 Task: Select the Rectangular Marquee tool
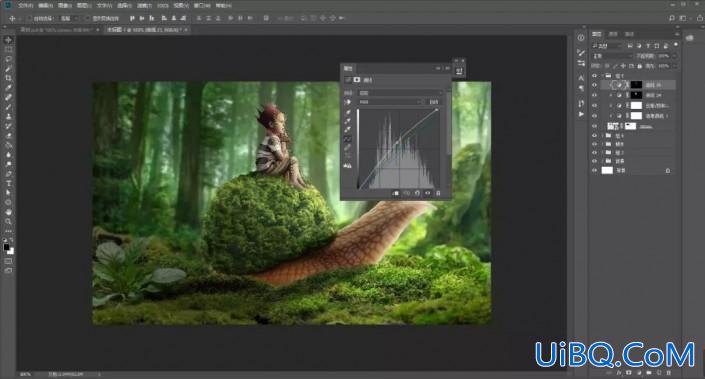click(8, 49)
